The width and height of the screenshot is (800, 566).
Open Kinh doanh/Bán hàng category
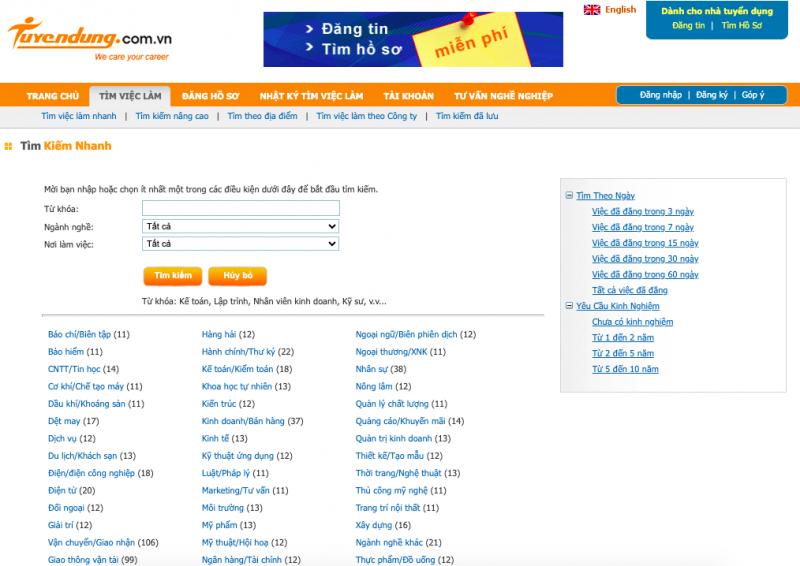243,421
